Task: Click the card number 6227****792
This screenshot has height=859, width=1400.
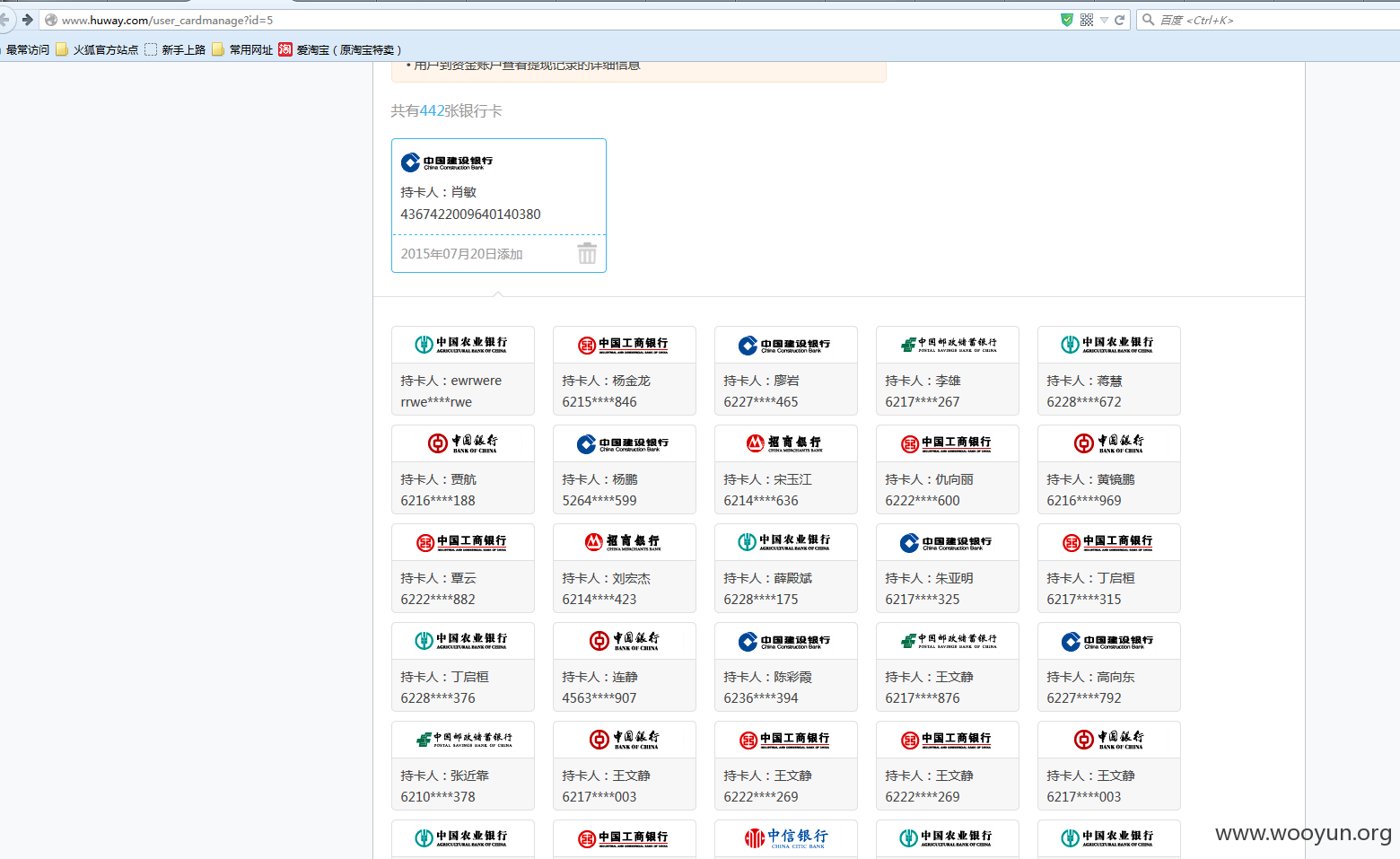Action: coord(1084,698)
